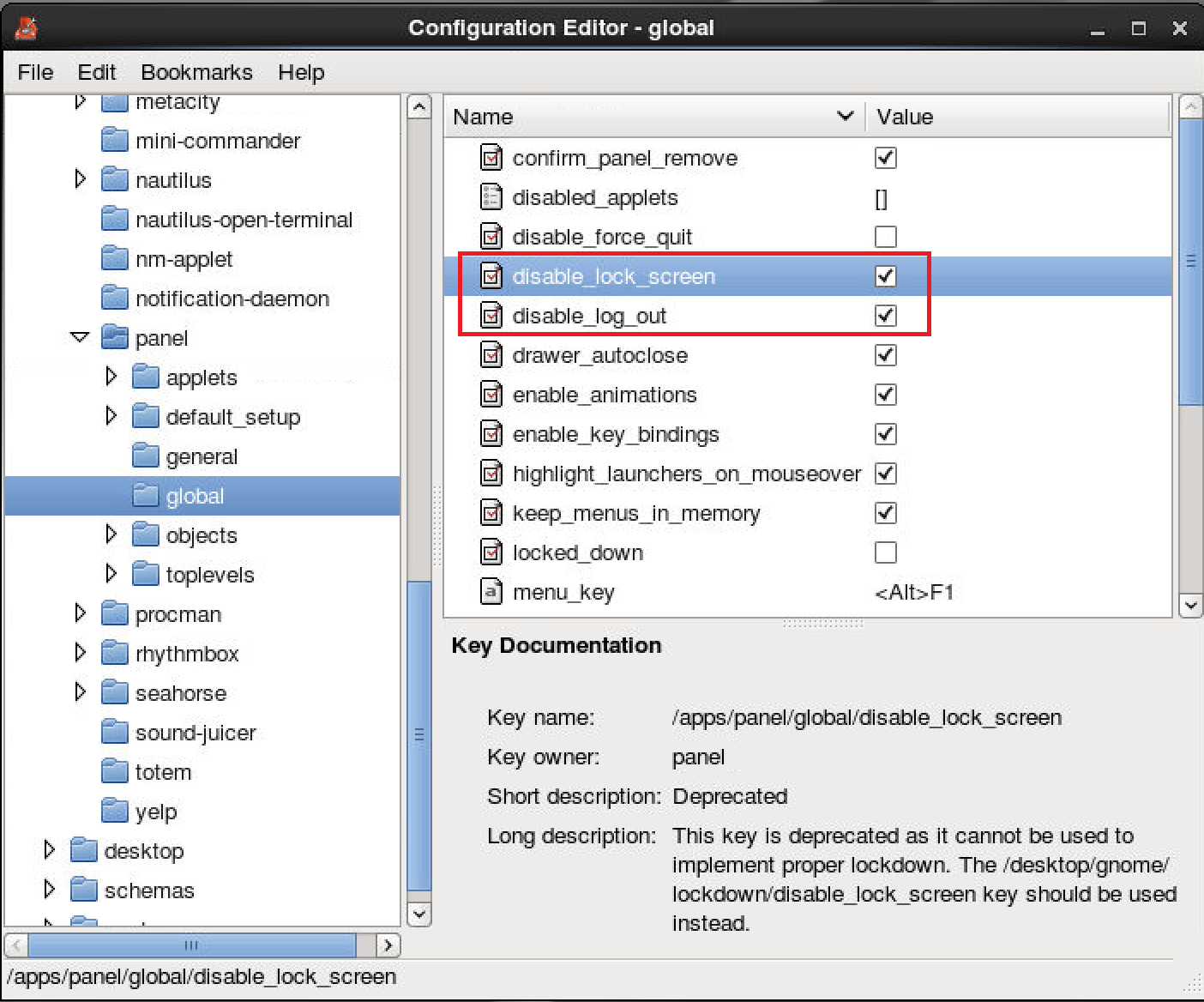
Task: Click the totem folder icon
Action: (115, 771)
